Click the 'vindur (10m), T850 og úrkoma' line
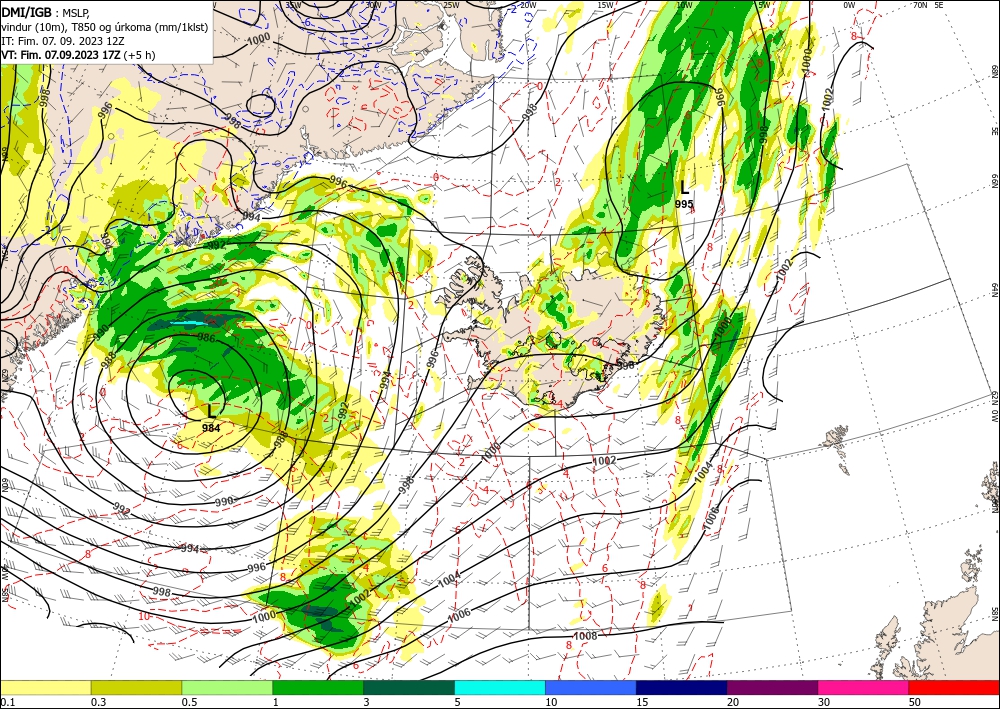The width and height of the screenshot is (1000, 709). coord(105,26)
